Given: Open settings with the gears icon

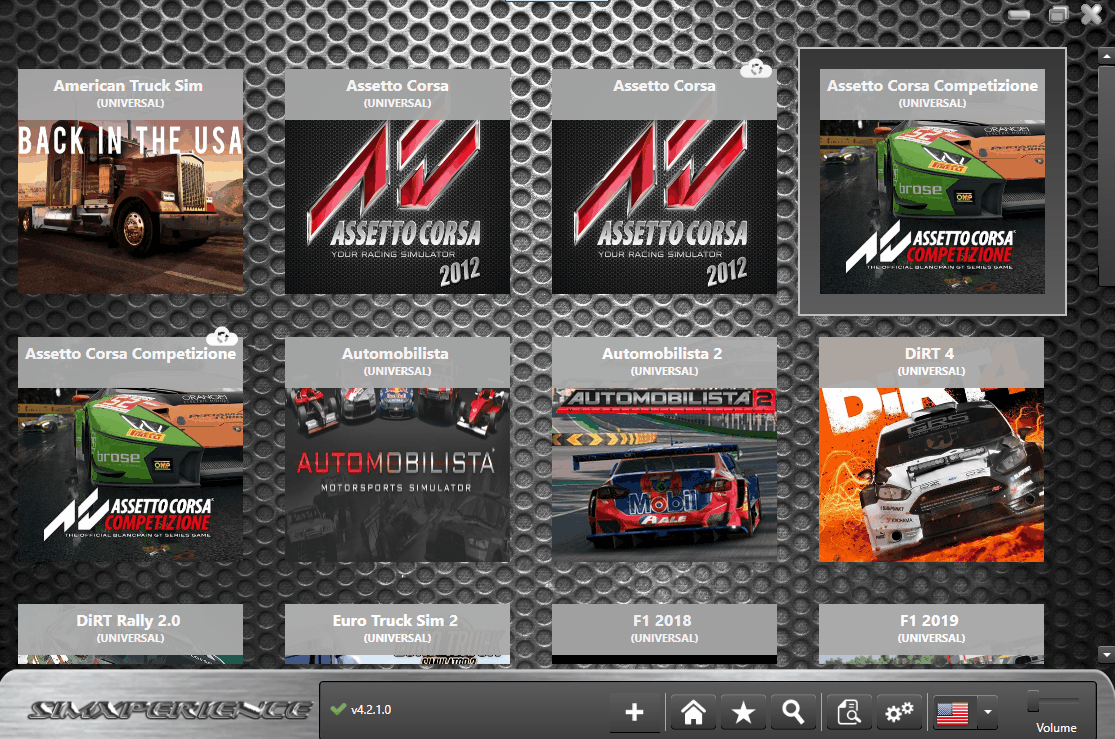Looking at the screenshot, I should pos(900,712).
